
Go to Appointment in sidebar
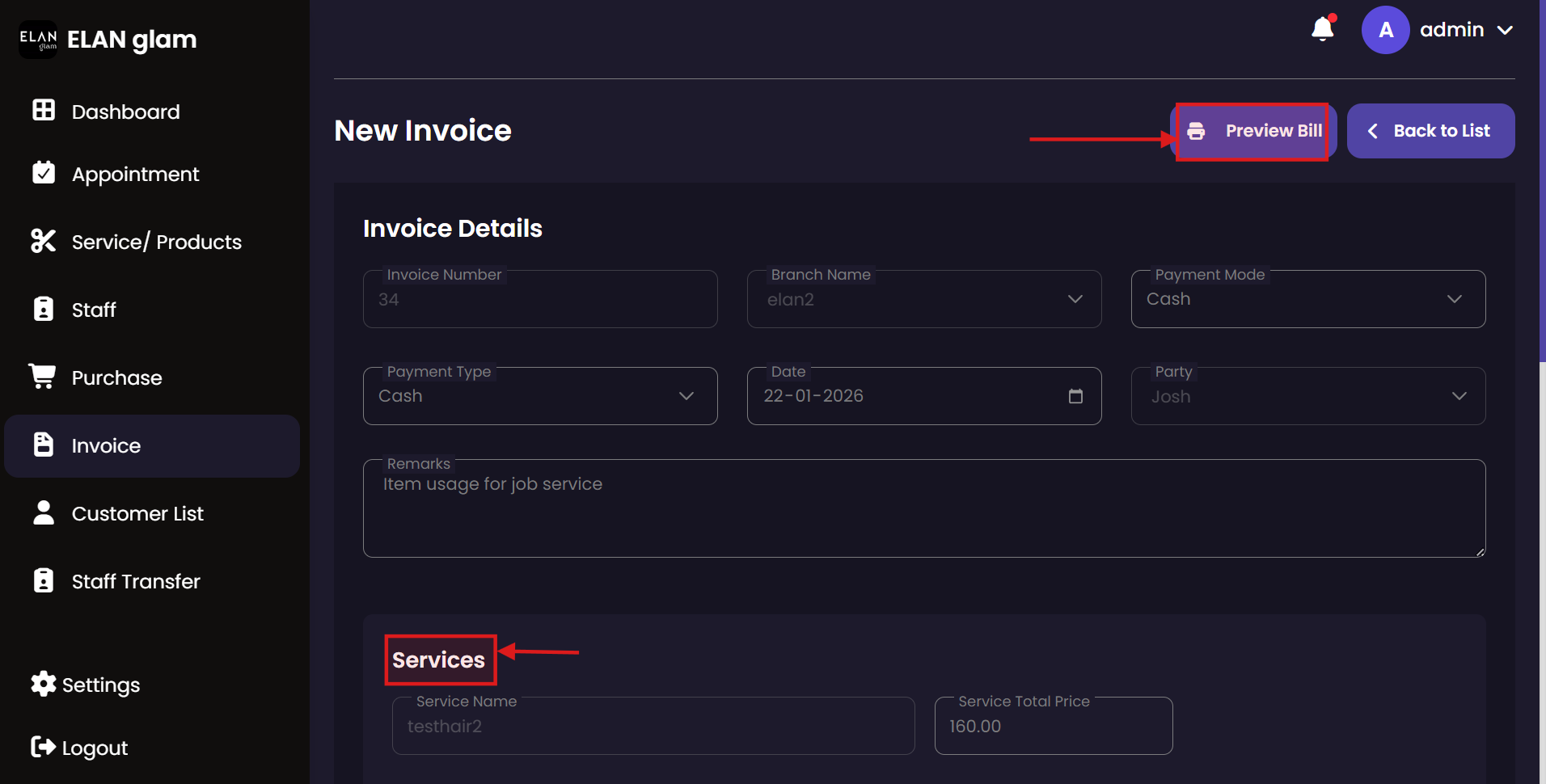point(135,175)
